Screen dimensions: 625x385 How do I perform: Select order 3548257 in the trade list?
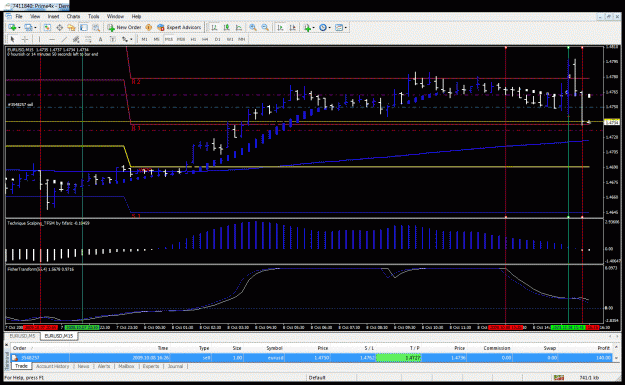click(311, 358)
